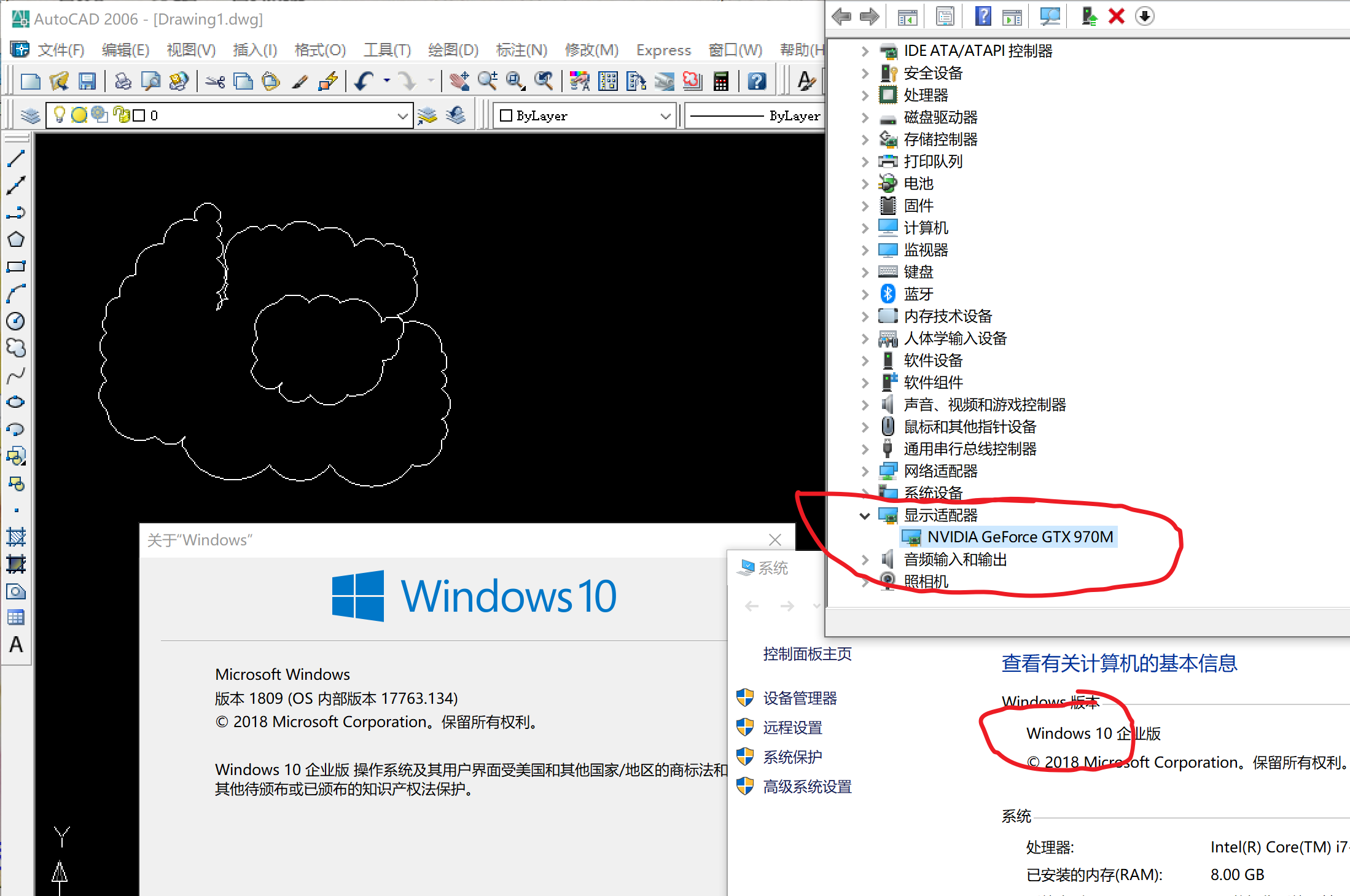This screenshot has width=1350, height=896.
Task: Open the Express menu
Action: (663, 50)
